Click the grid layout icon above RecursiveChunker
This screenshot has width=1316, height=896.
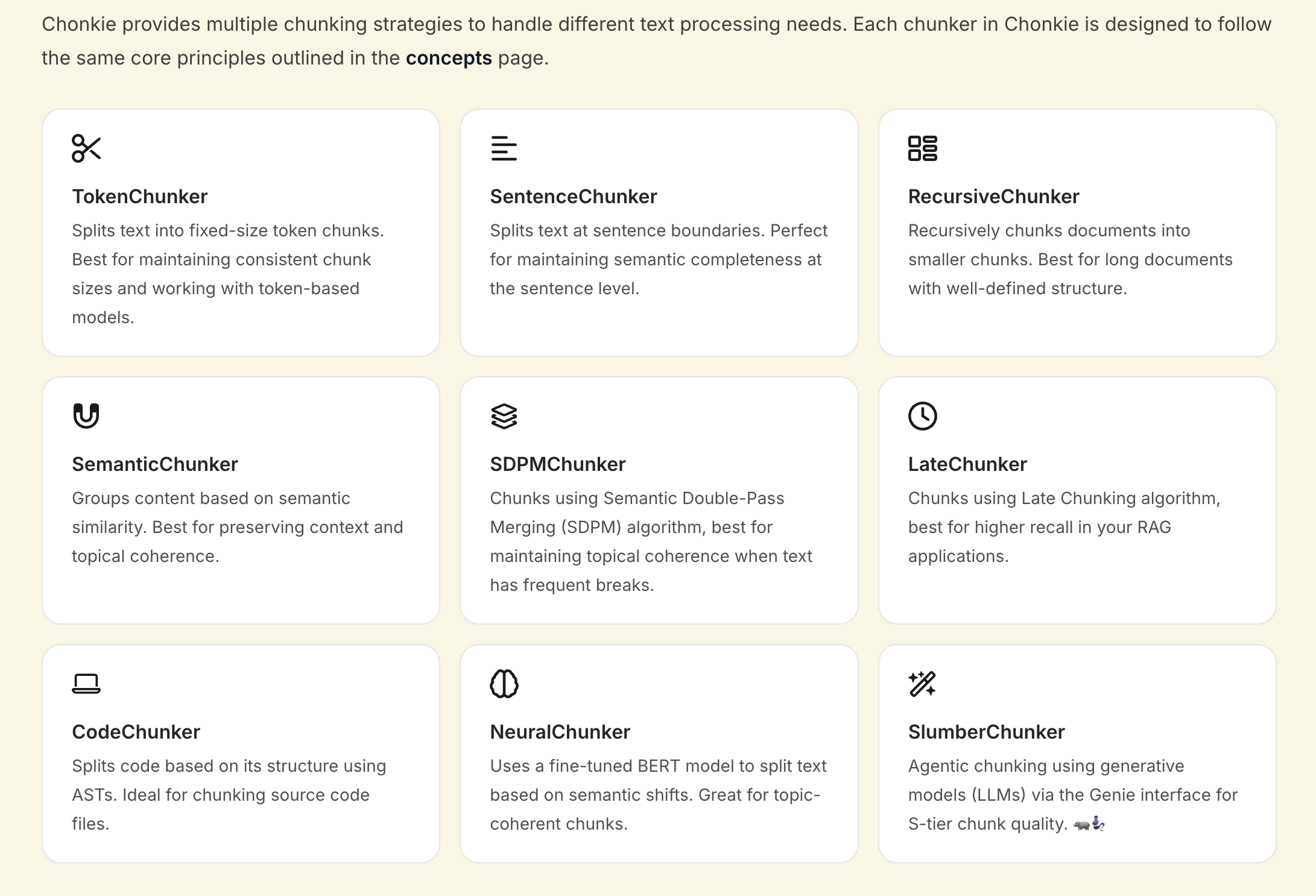pos(923,148)
